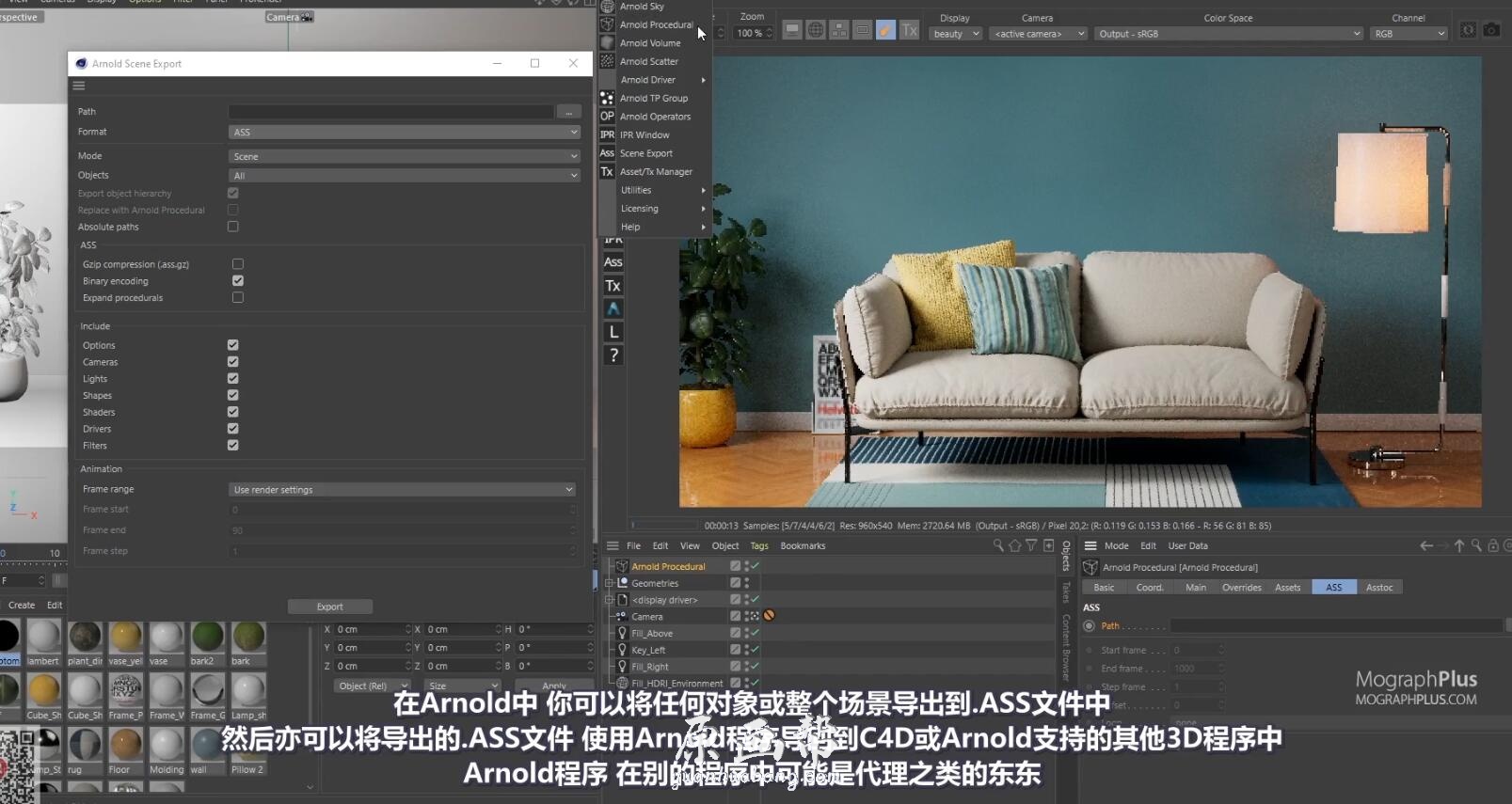
Task: Select the Camera object in tree
Action: (647, 617)
